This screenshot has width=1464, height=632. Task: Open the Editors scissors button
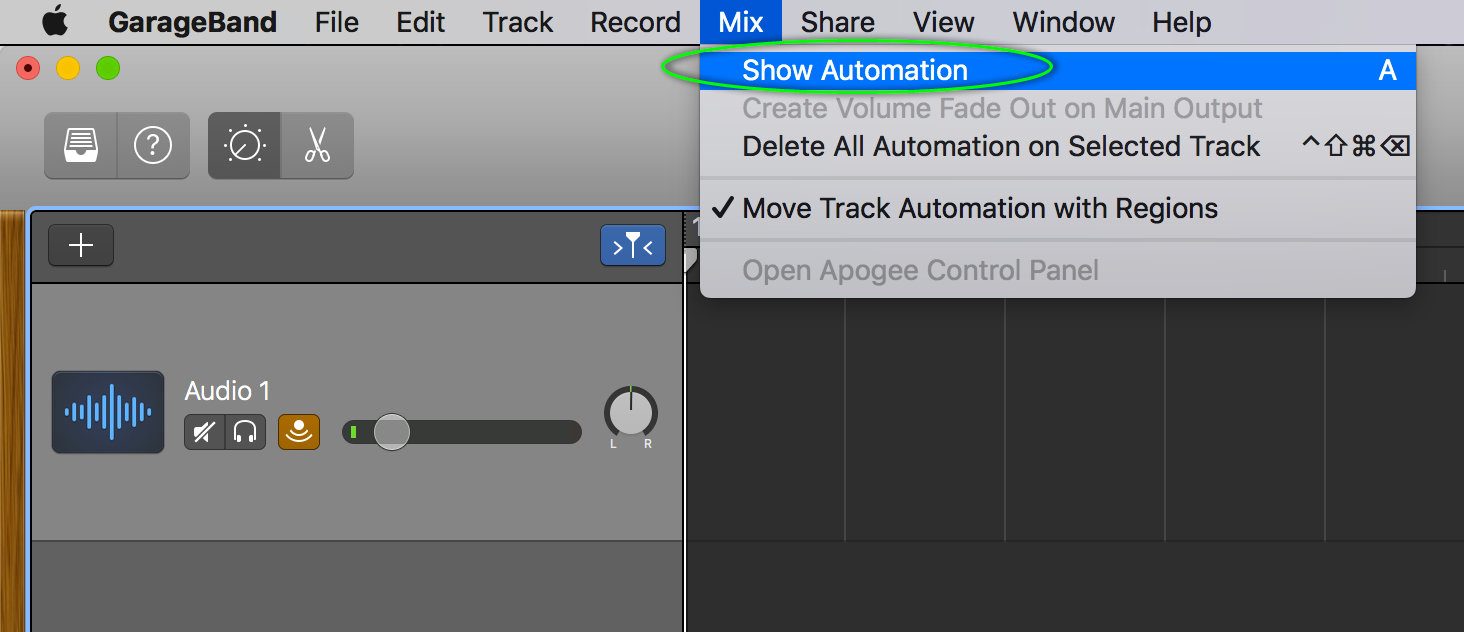(x=317, y=146)
